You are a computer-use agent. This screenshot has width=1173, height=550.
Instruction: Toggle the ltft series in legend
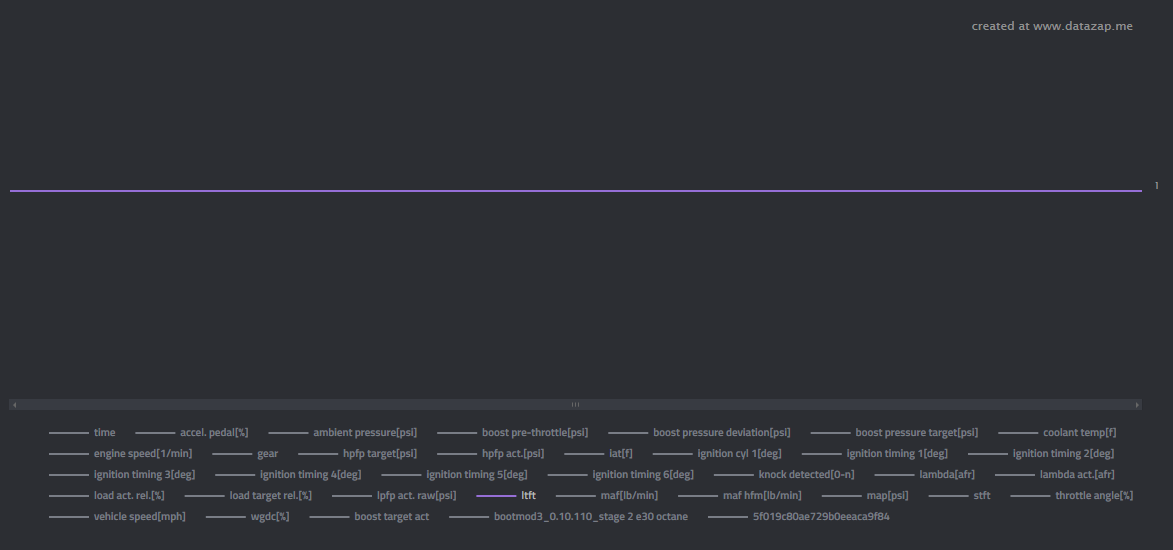click(x=528, y=495)
